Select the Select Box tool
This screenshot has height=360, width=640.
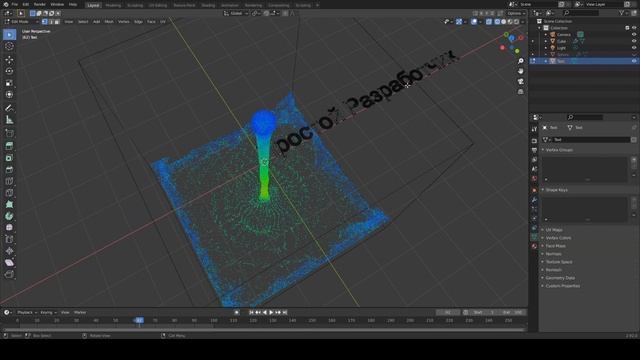click(x=9, y=35)
